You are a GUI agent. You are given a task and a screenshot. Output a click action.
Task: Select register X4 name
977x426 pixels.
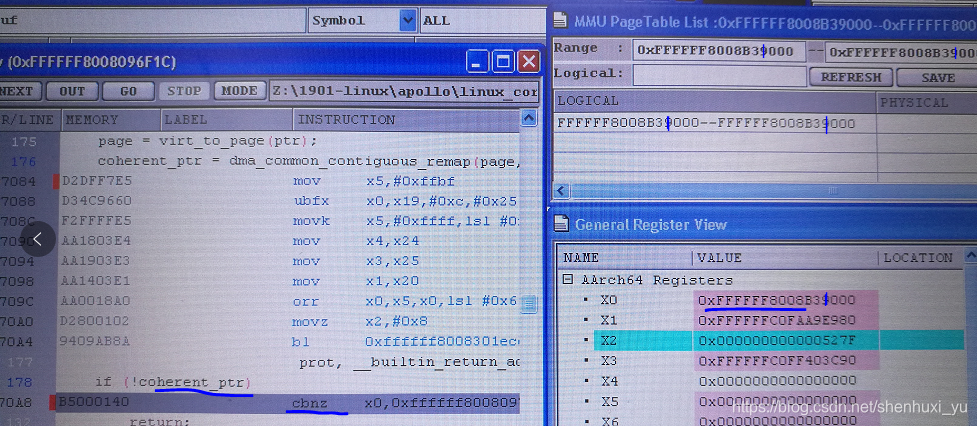coord(608,381)
